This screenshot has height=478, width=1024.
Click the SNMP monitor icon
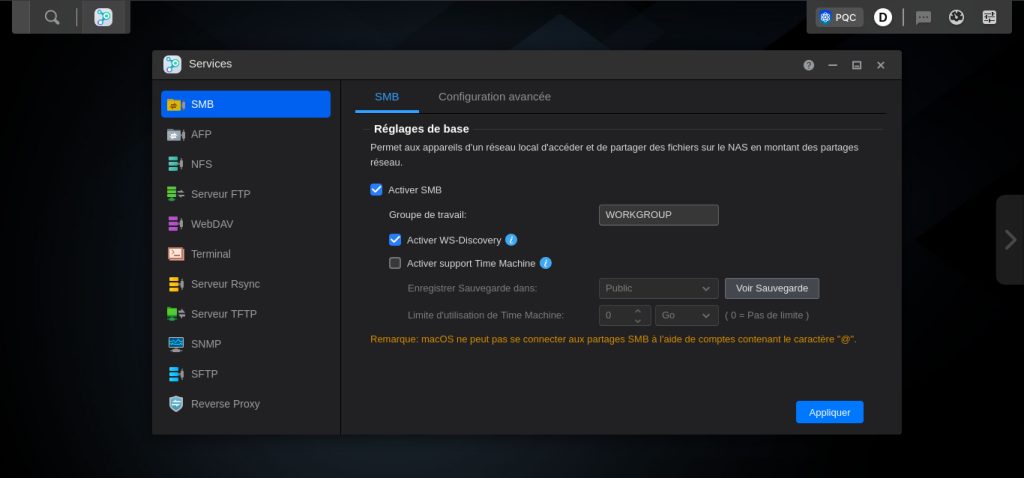tap(176, 344)
